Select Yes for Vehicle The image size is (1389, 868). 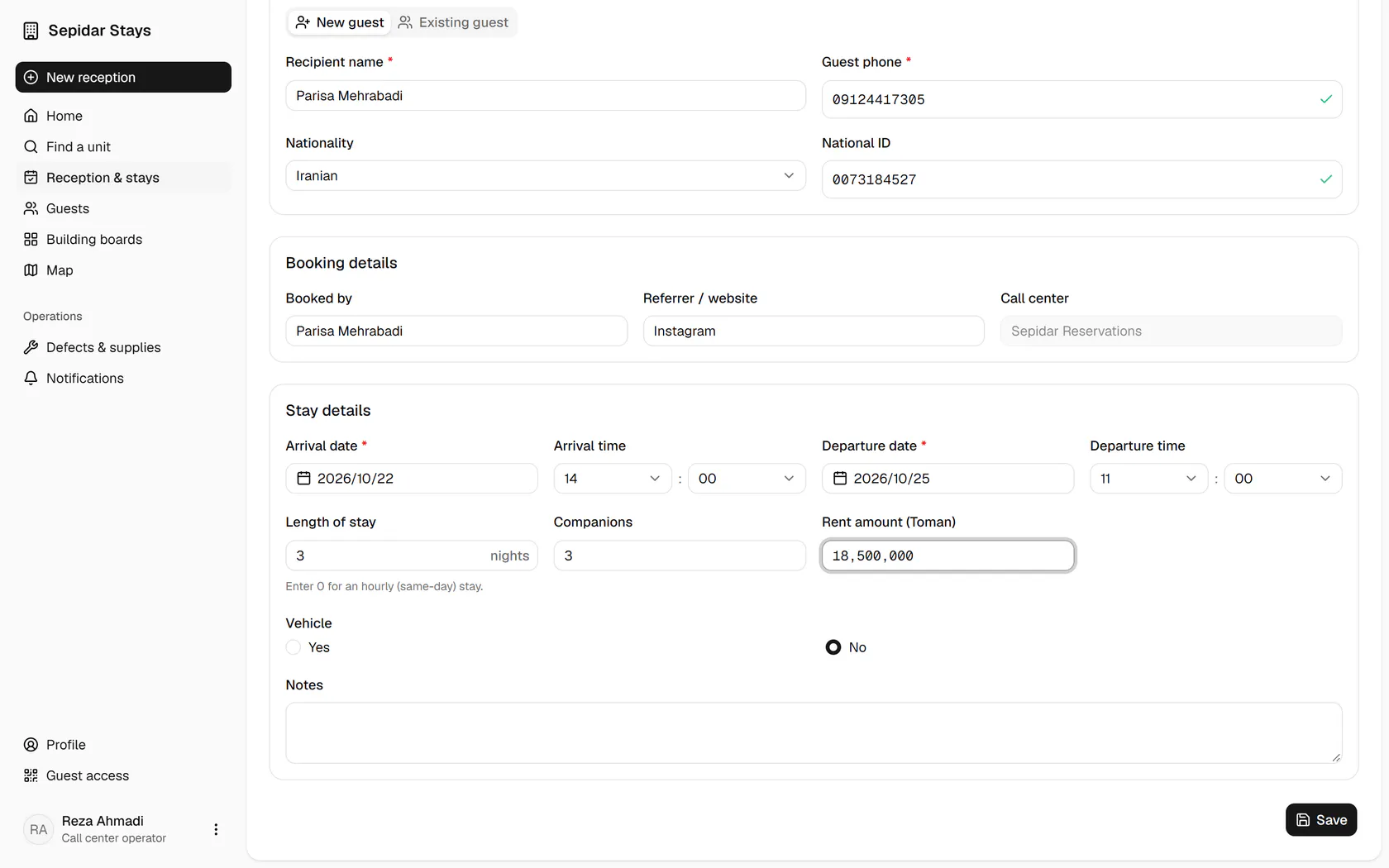pos(294,647)
